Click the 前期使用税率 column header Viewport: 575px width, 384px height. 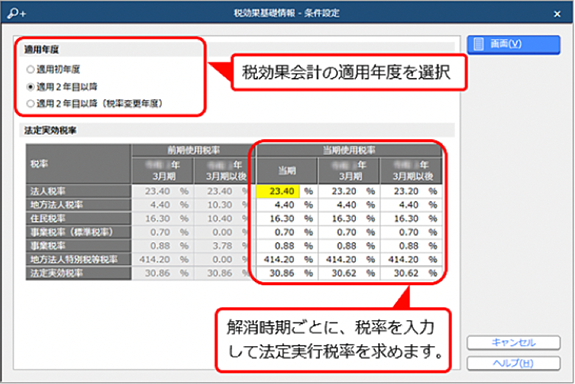(x=193, y=150)
